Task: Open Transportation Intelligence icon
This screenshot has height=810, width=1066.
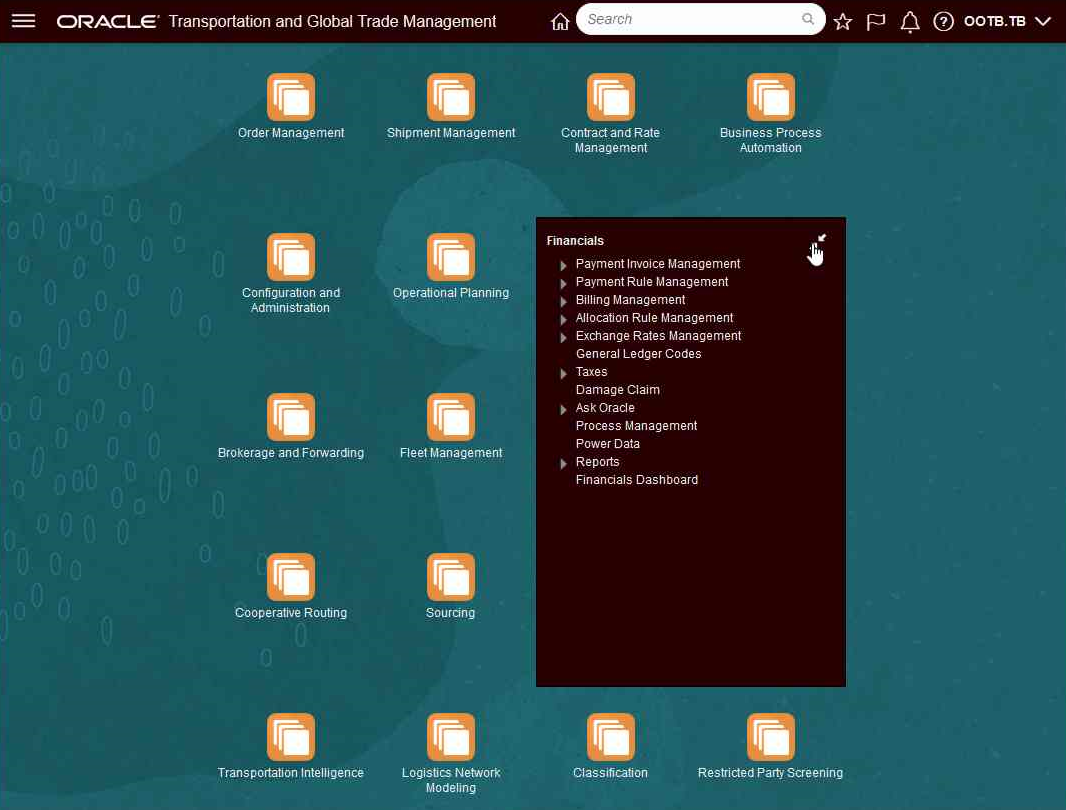Action: tap(291, 737)
